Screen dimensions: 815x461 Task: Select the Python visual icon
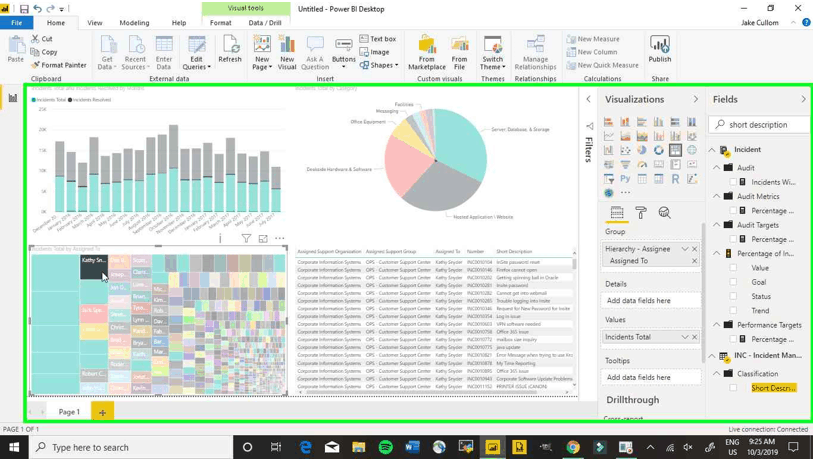(625, 179)
